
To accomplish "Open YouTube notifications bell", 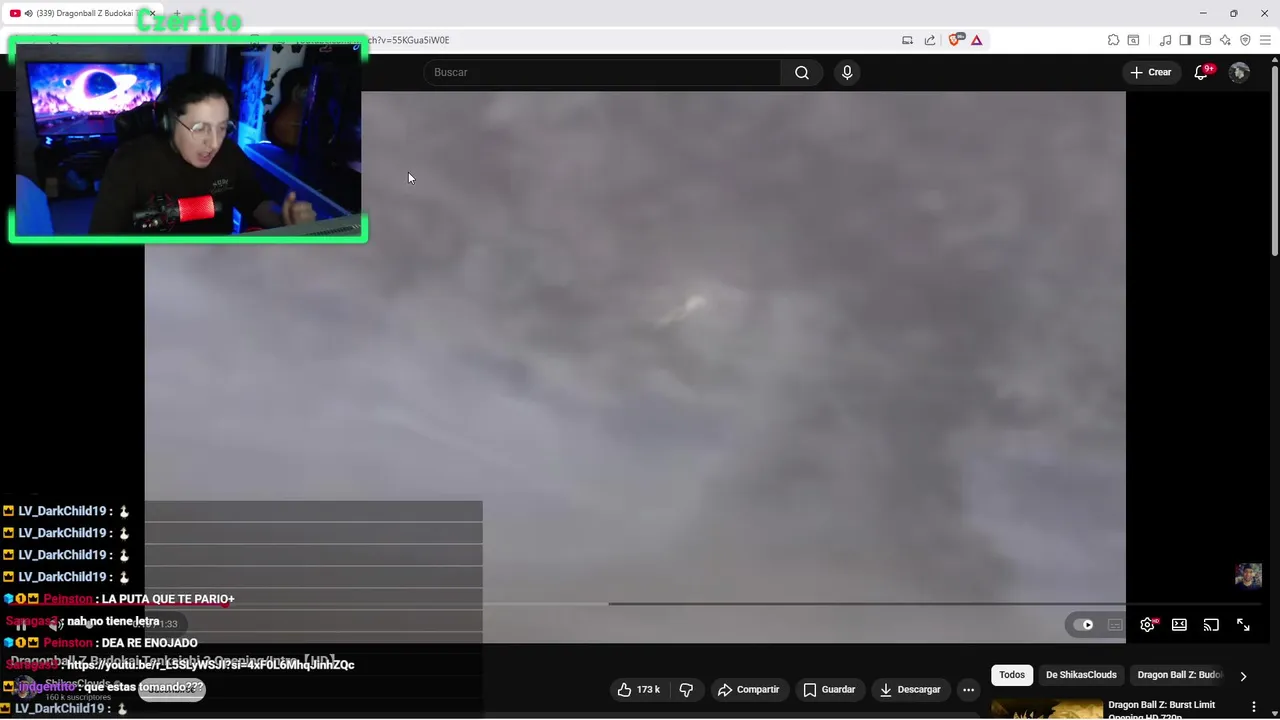I will point(1202,72).
